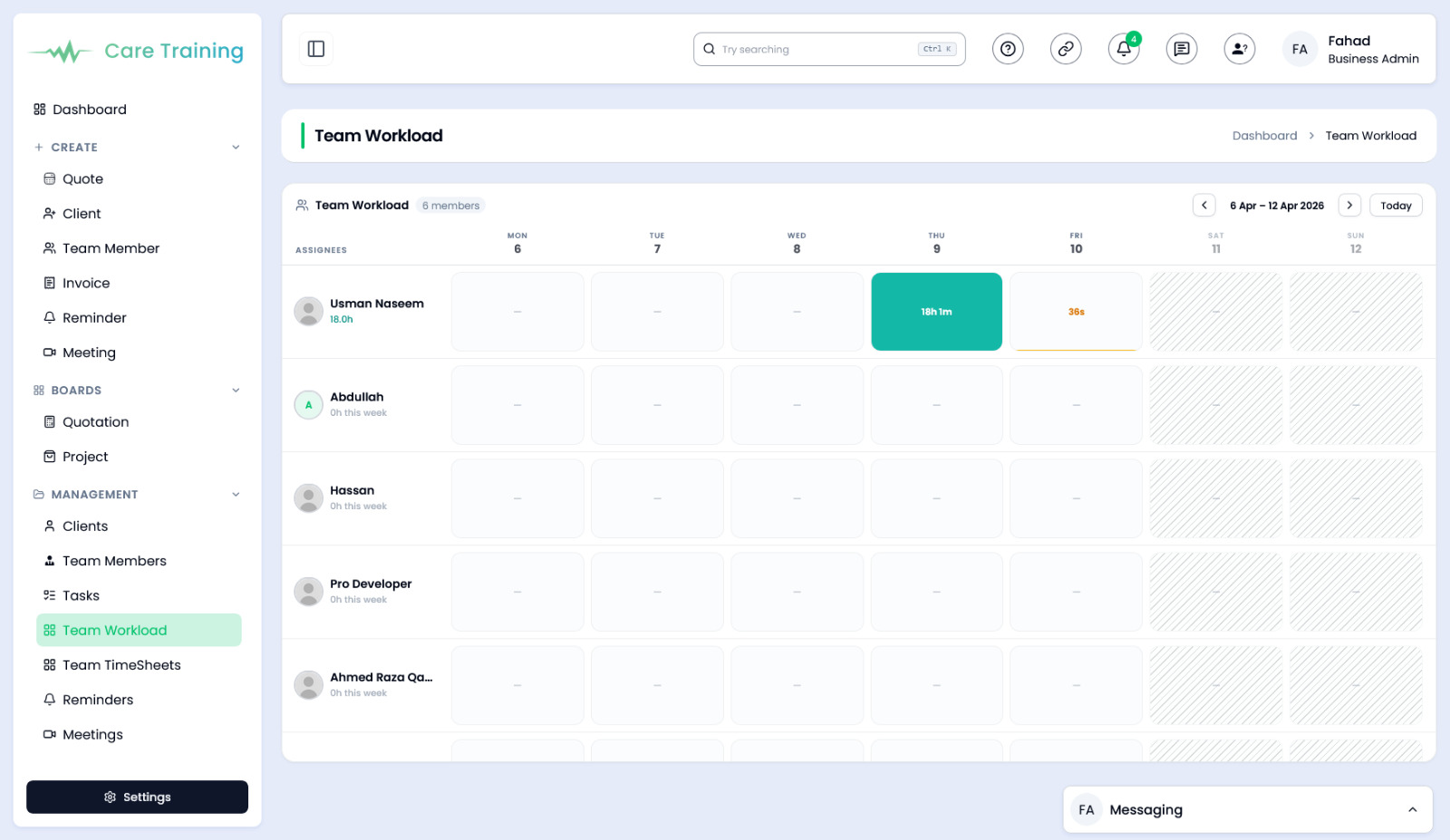
Task: Toggle the sidebar collapse icon
Action: click(315, 48)
